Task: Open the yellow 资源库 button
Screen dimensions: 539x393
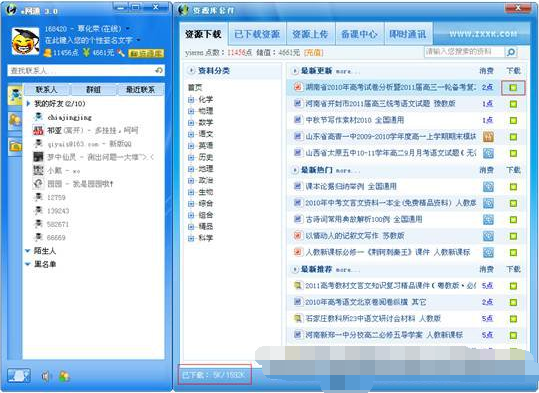Action: pyautogui.click(x=146, y=53)
